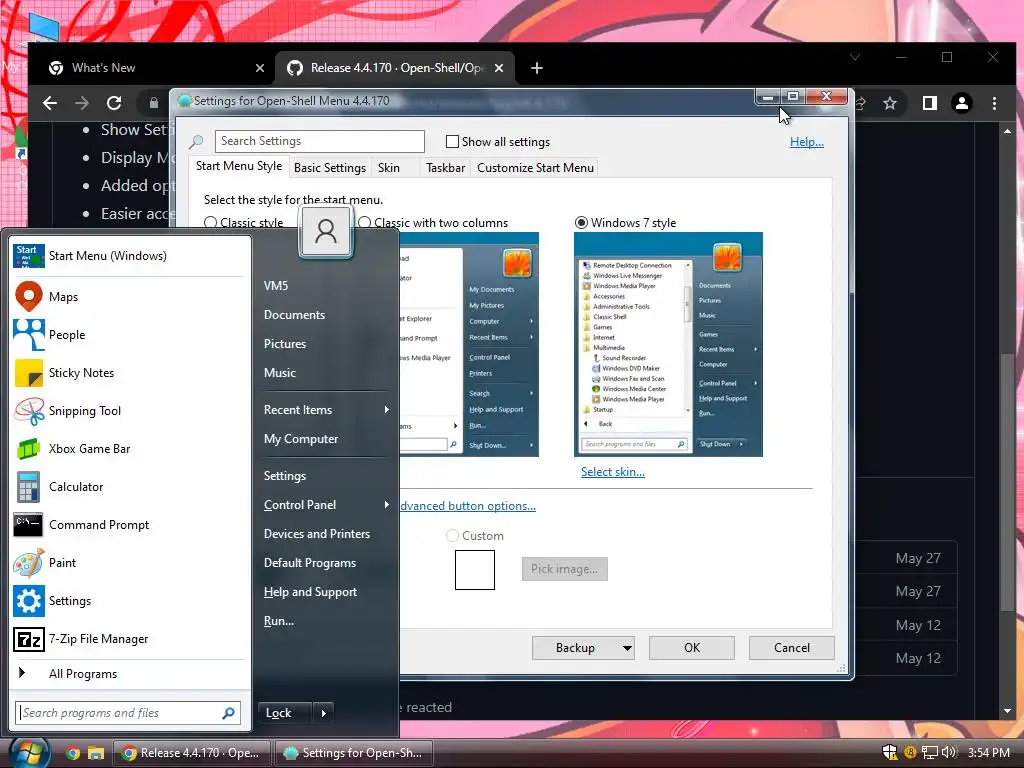
Task: Click Search Settings field
Action: 319,141
